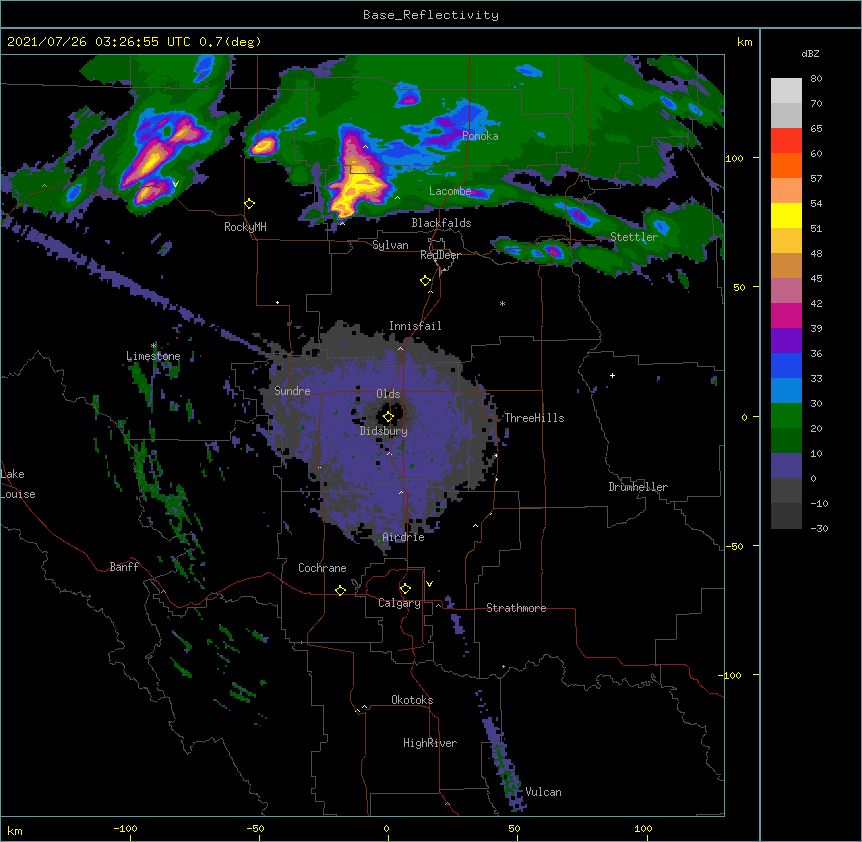Click the Base_Reflectivity title text
The height and width of the screenshot is (842, 862).
pyautogui.click(x=431, y=15)
